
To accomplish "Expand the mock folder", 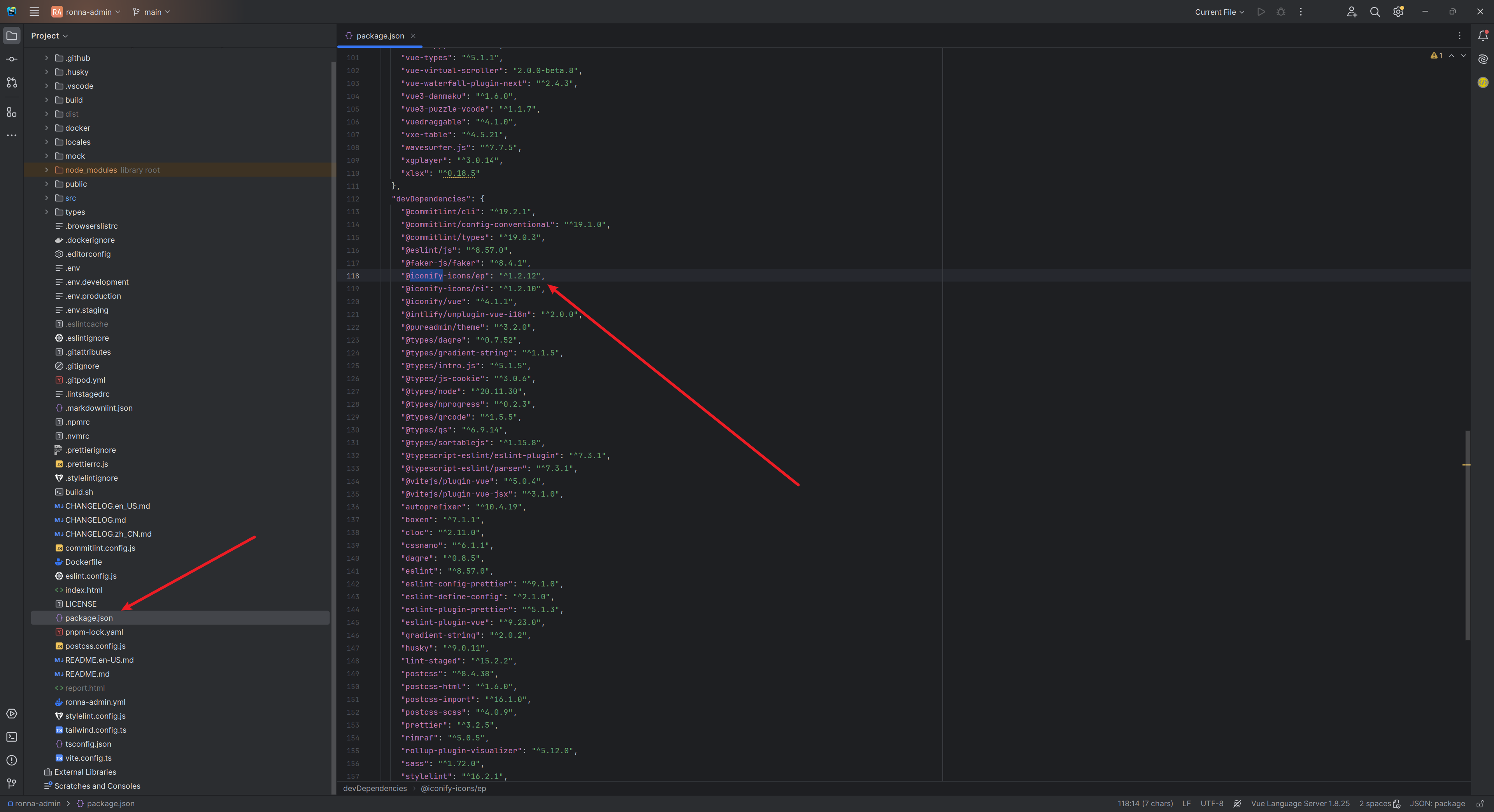I will pos(46,156).
